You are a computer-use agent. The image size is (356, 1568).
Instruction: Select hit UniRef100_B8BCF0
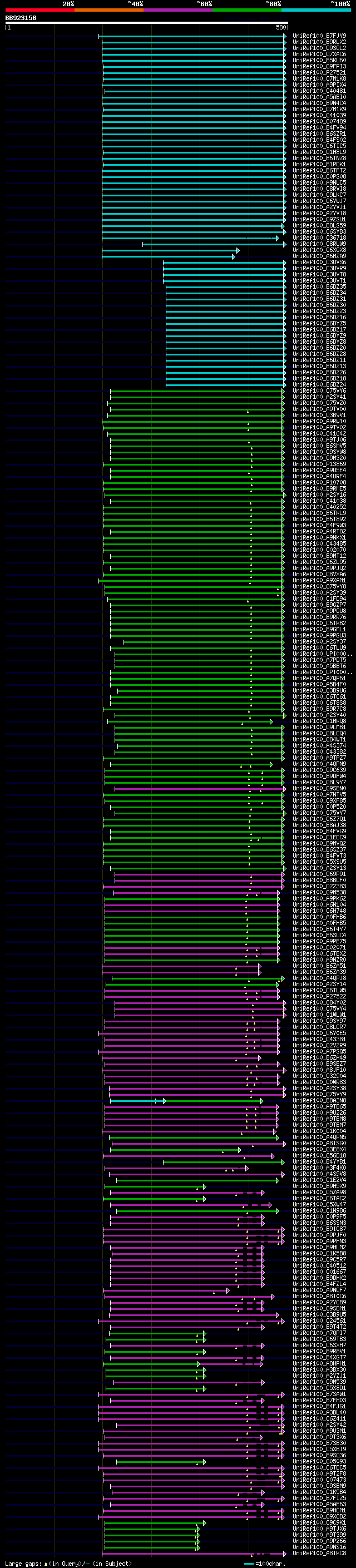319,881
